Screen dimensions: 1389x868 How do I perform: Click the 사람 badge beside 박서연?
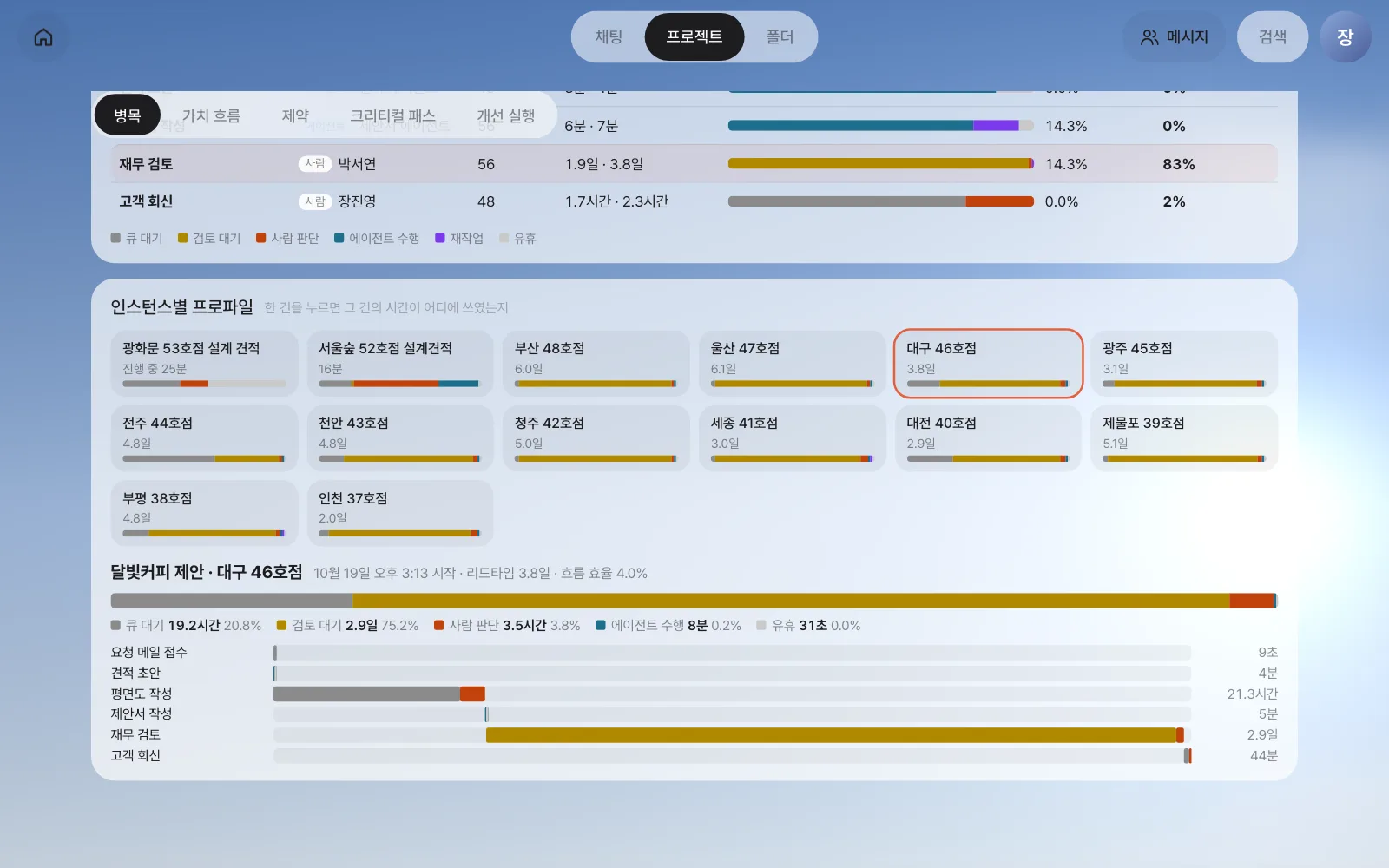point(315,164)
